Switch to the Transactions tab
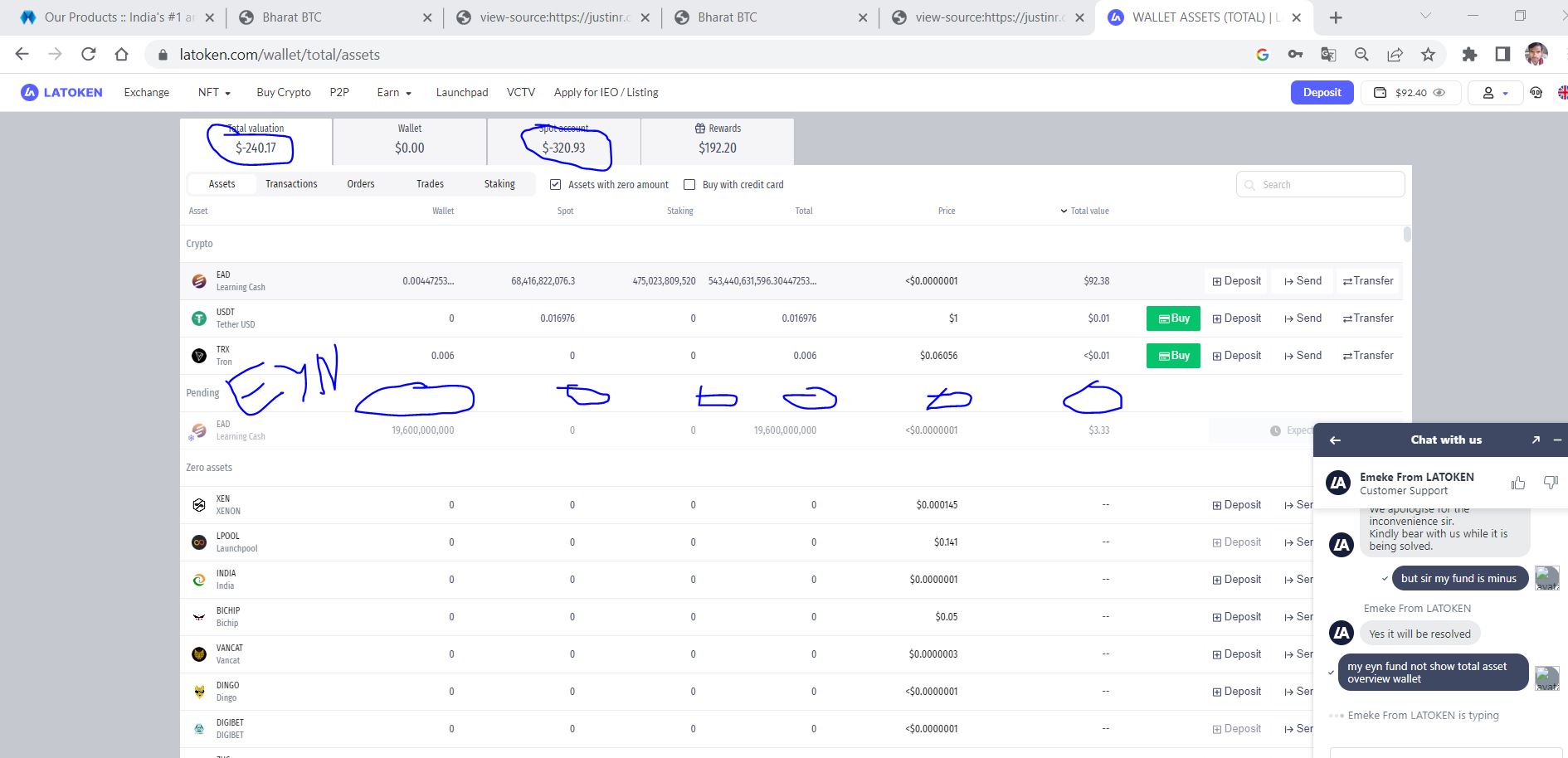This screenshot has height=758, width=1568. pos(291,184)
